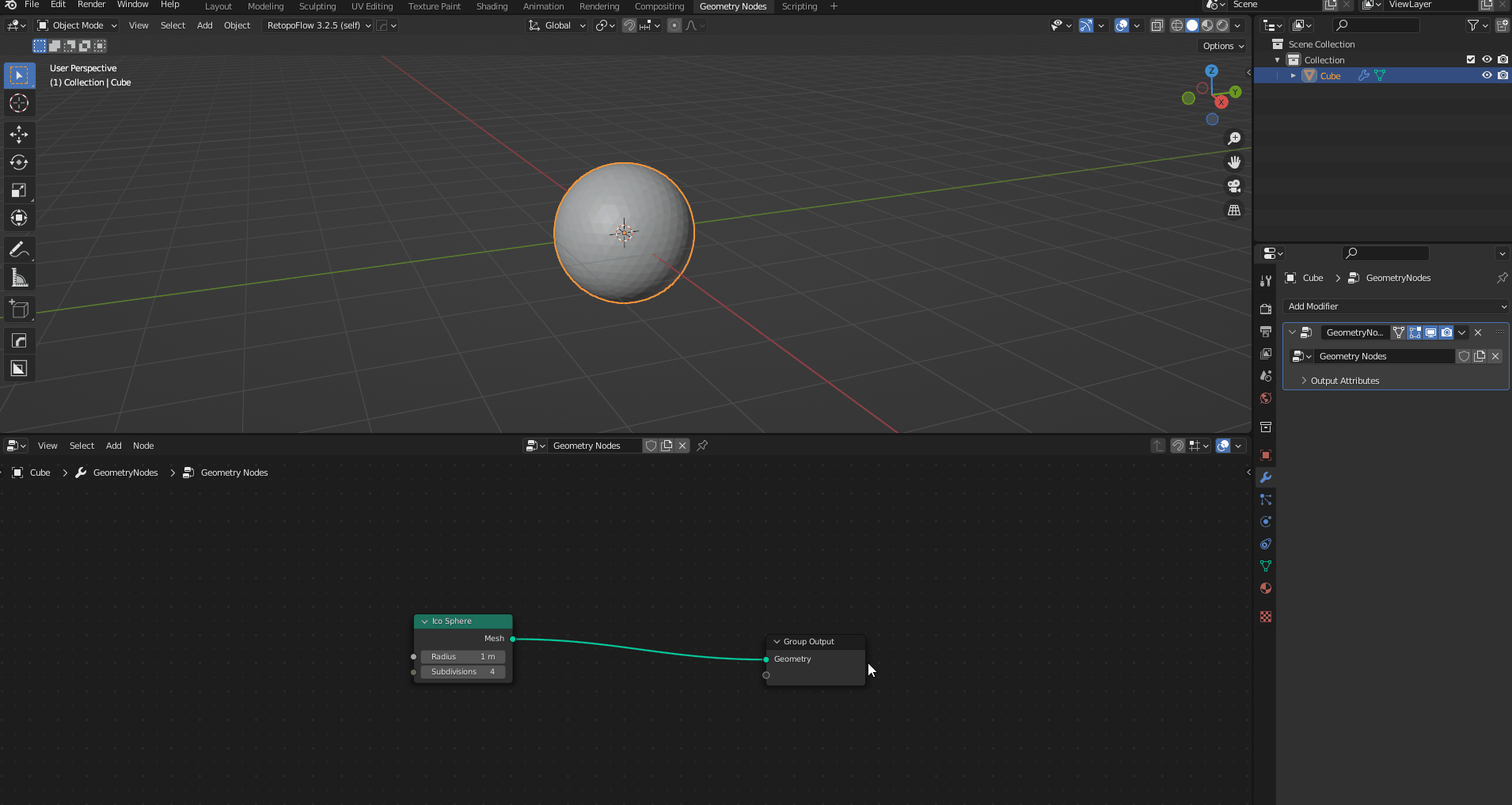Activate the Measure tool
The width and height of the screenshot is (1512, 805).
point(18,277)
